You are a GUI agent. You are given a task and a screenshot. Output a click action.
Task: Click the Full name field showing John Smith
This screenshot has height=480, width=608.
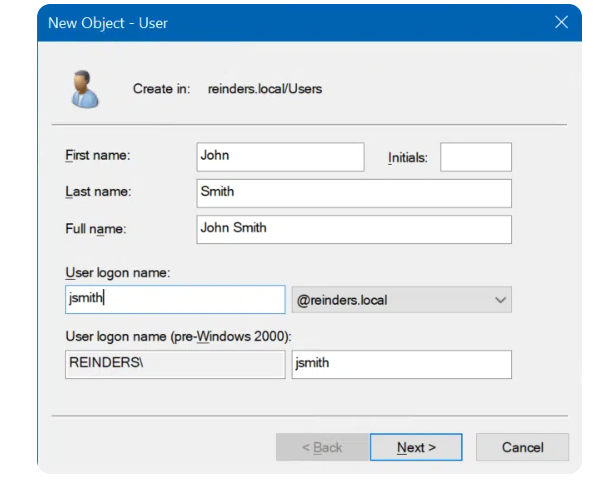354,229
